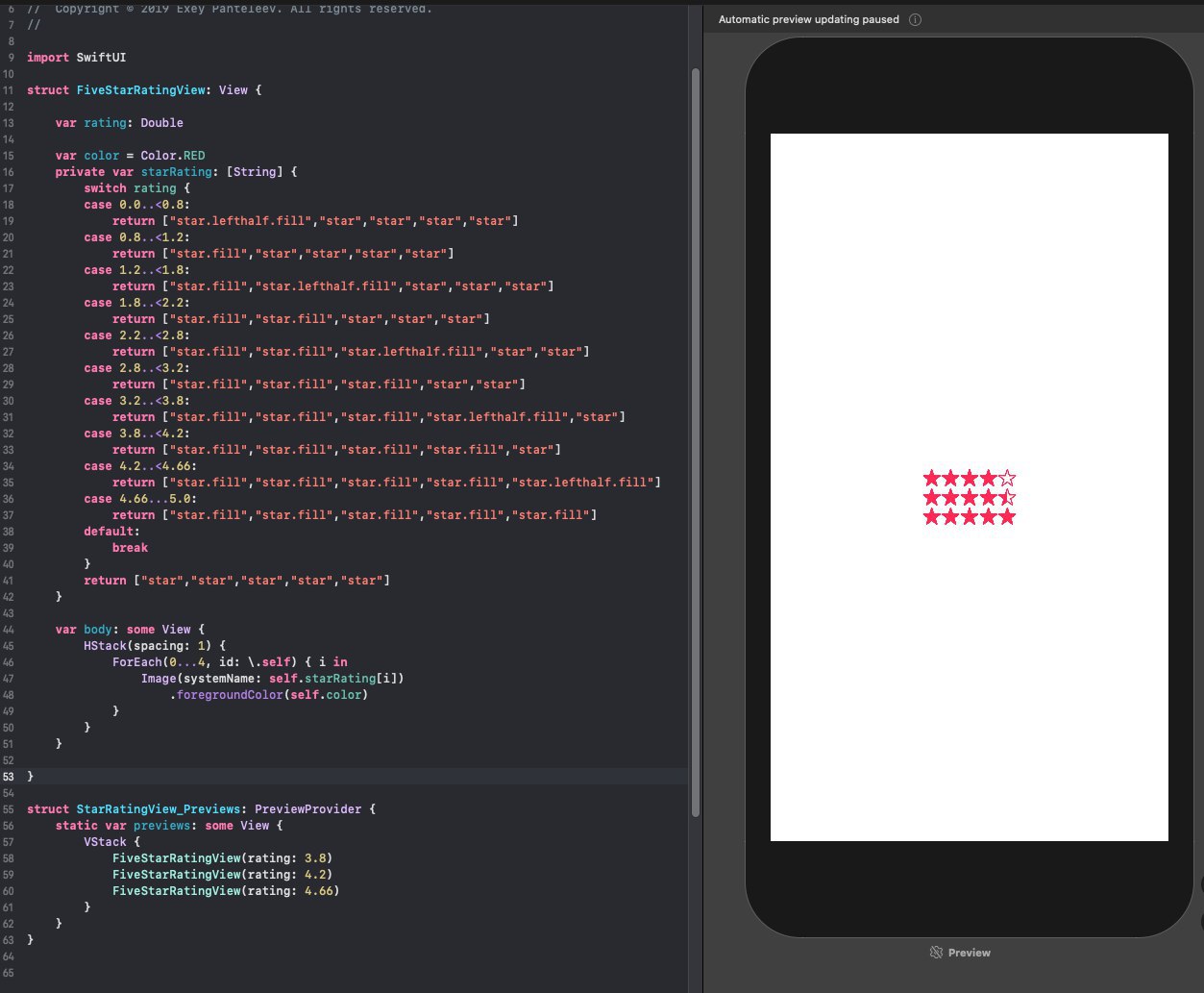Click 'Color.RED' in the color declaration
The width and height of the screenshot is (1204, 993).
173,156
